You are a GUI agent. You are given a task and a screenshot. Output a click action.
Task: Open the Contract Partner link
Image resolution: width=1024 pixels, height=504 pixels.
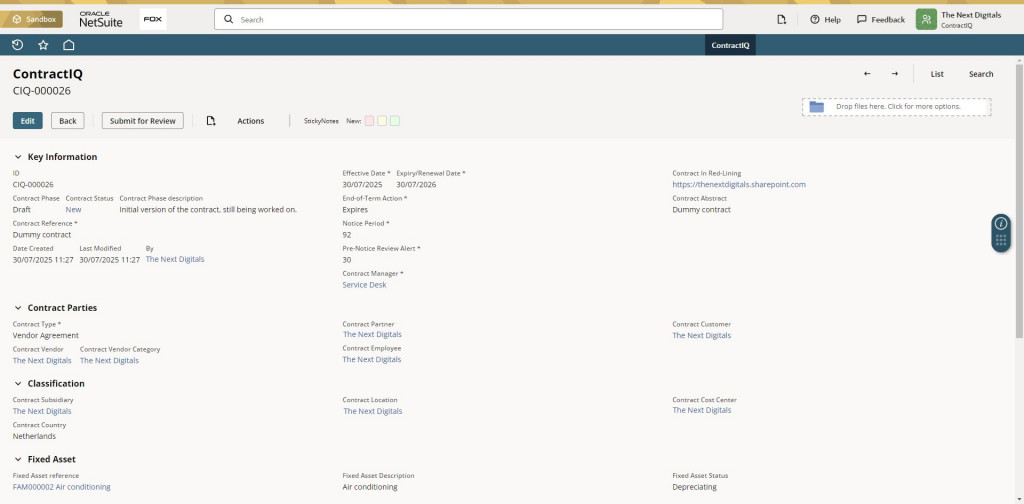click(x=372, y=334)
